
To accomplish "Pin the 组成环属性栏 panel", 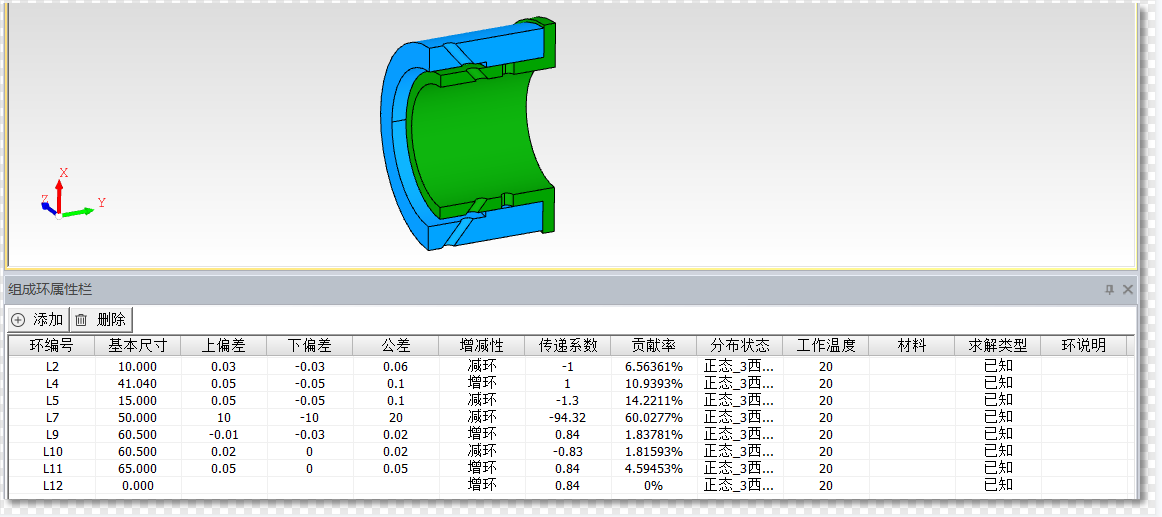I will point(1109,289).
